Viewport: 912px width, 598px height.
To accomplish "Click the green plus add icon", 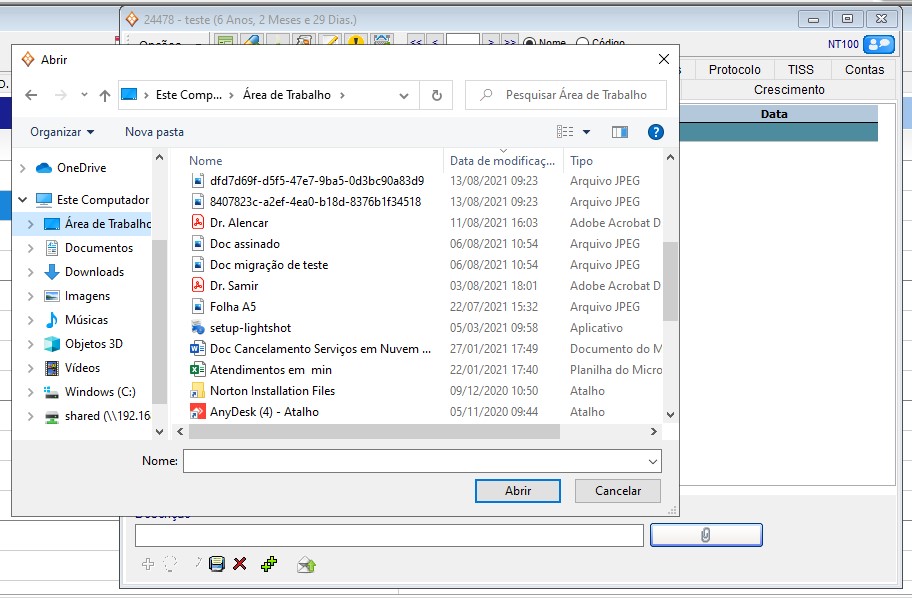I will [x=268, y=565].
